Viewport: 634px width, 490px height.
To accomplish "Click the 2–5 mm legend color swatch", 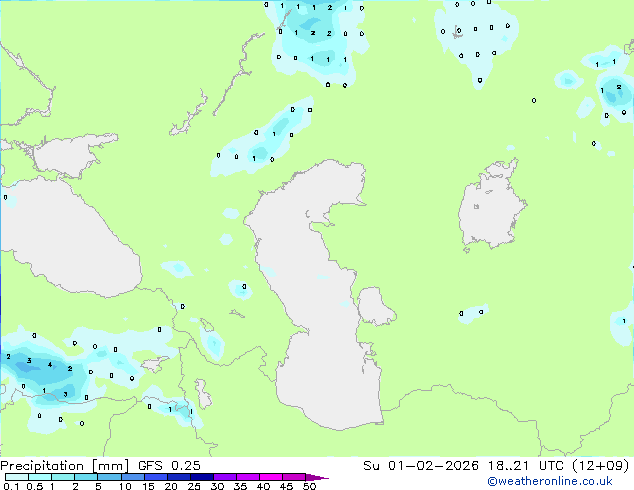I will pos(86,477).
